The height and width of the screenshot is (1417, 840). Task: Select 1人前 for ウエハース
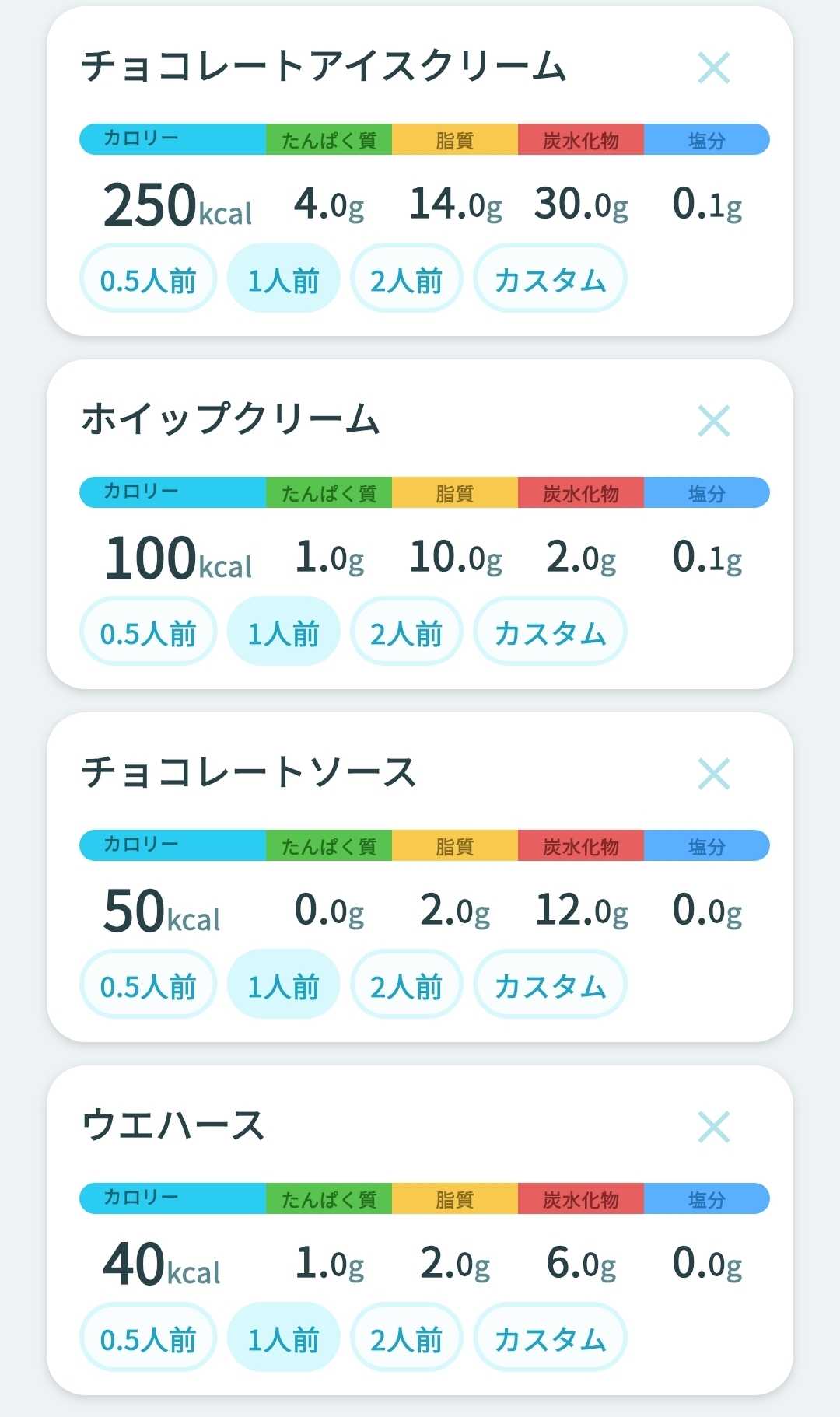tap(283, 1338)
